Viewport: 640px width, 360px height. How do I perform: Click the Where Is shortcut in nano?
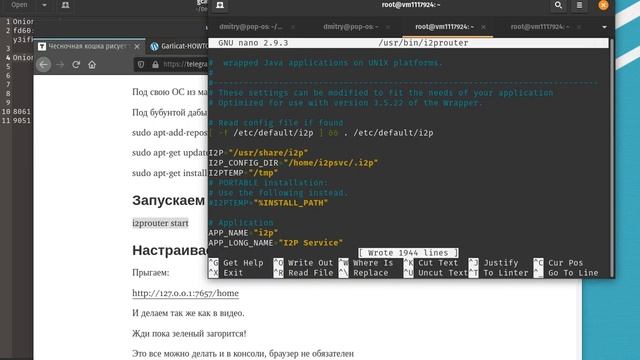366,263
